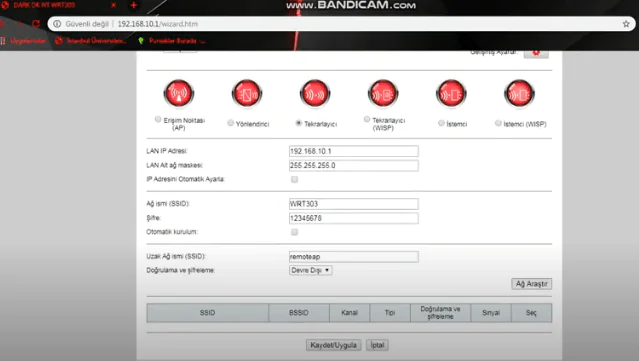This screenshot has height=361, width=639.
Task: Open the Punsaklar Burada bookmark
Action: click(172, 41)
